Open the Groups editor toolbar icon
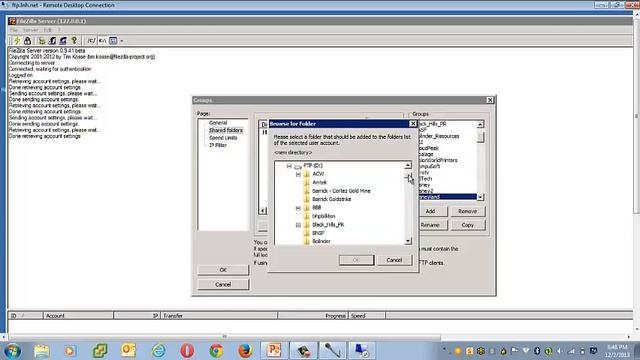Image resolution: width=640 pixels, height=360 pixels. (x=63, y=40)
